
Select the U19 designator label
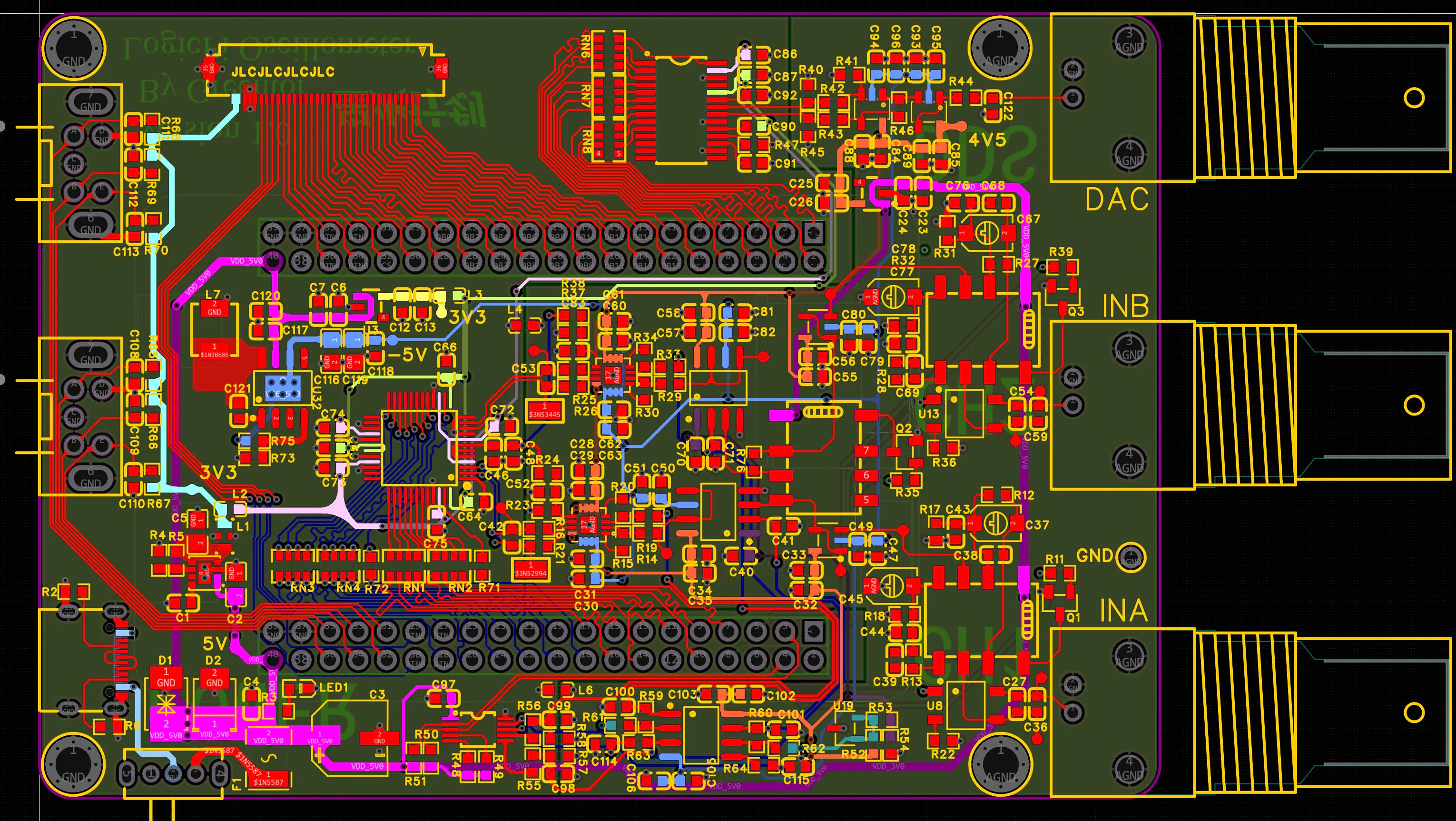(843, 706)
